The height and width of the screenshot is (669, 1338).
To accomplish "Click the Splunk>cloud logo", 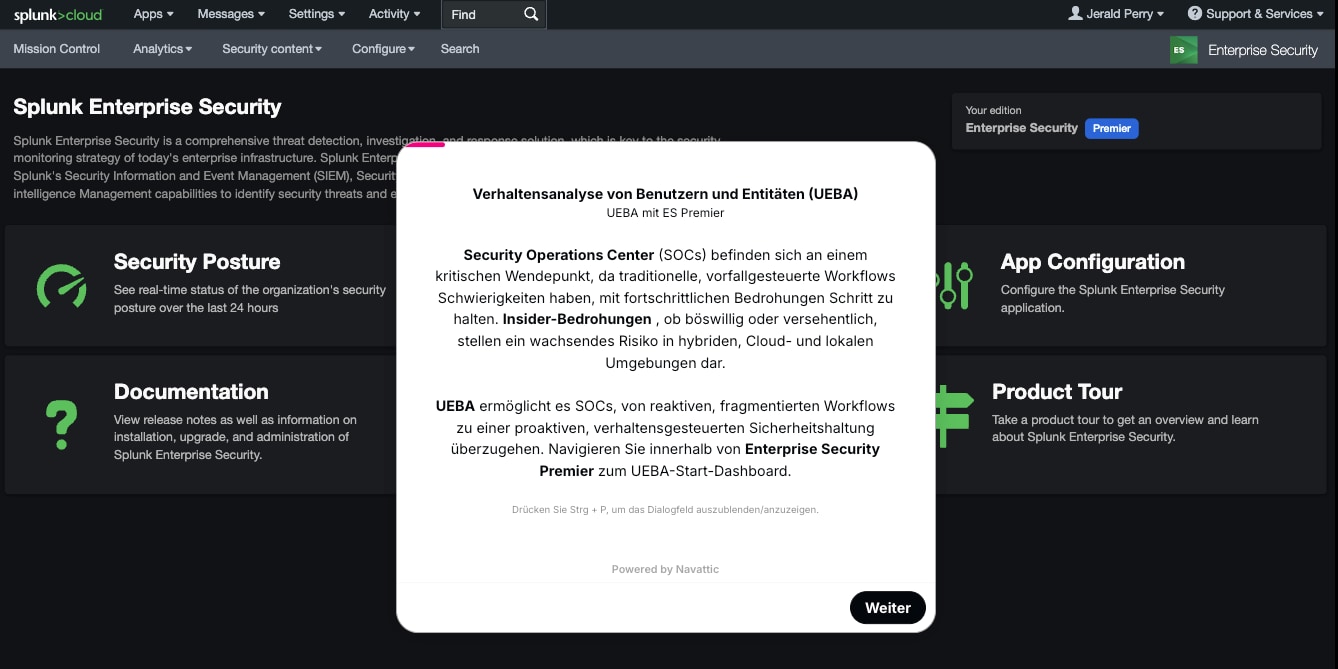I will tap(58, 14).
